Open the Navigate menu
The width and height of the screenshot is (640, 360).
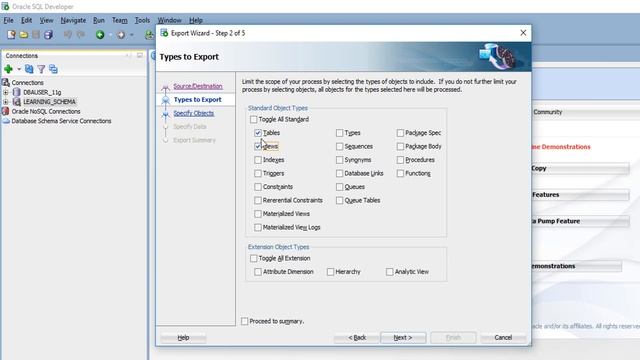[73, 20]
